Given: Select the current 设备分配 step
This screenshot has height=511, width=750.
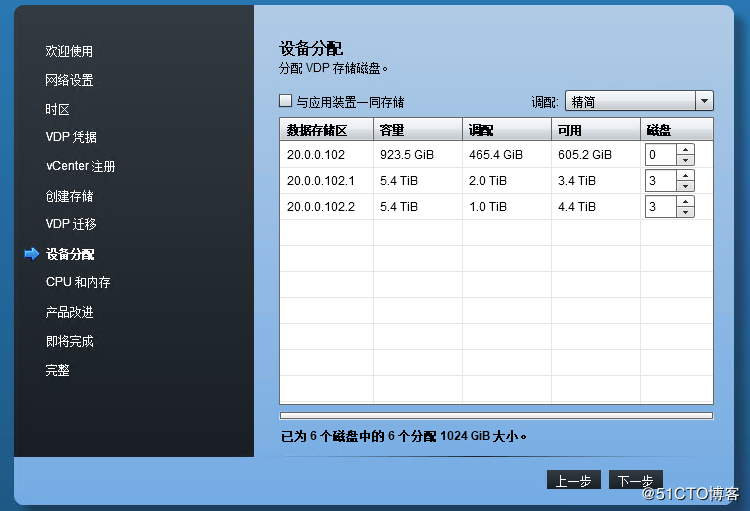Looking at the screenshot, I should [70, 254].
